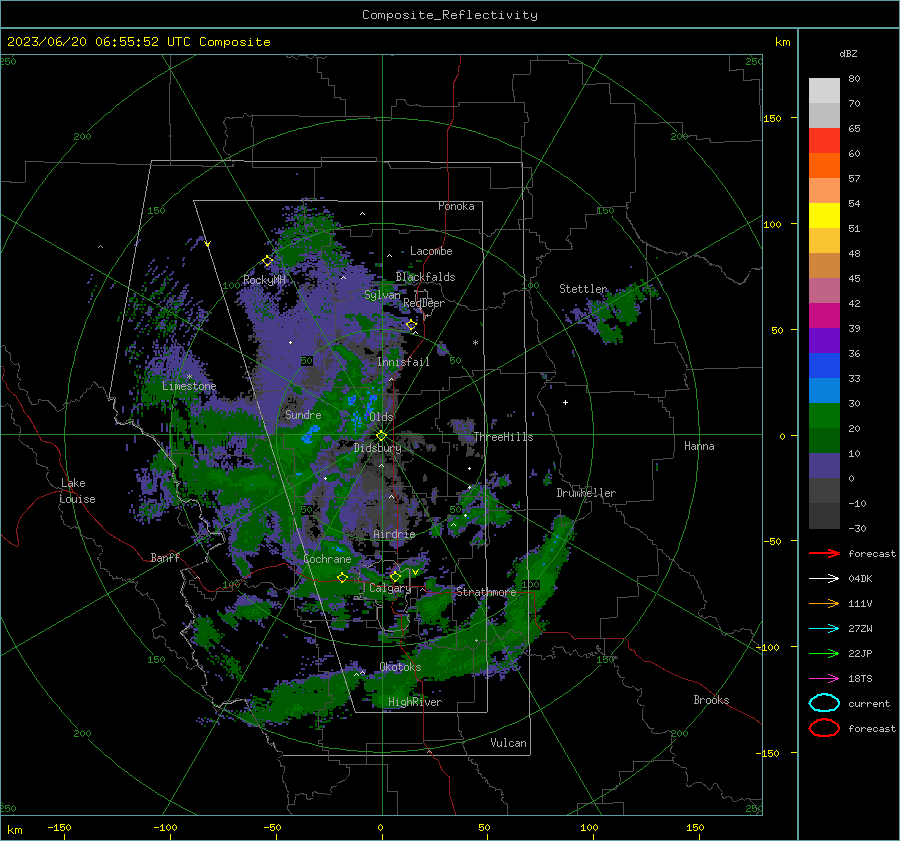Click the yellow diamond marker above Calgary
Screen dimensions: 900x841
click(x=395, y=576)
